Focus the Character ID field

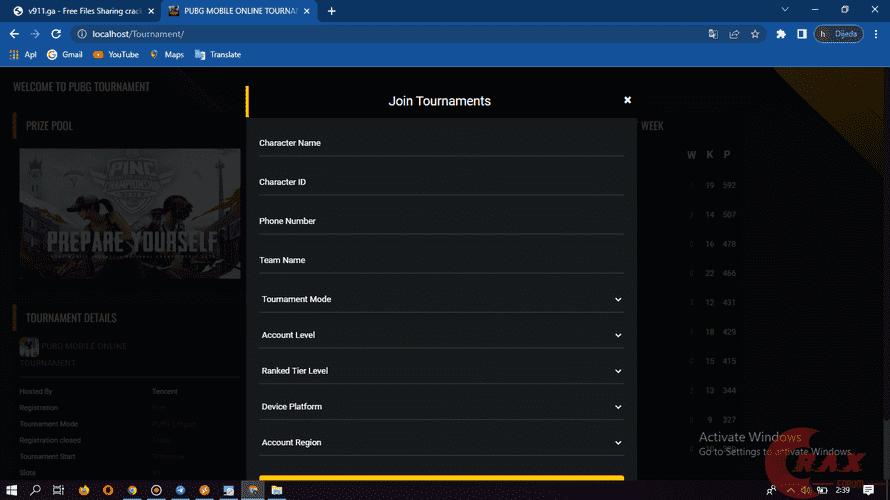(x=441, y=182)
